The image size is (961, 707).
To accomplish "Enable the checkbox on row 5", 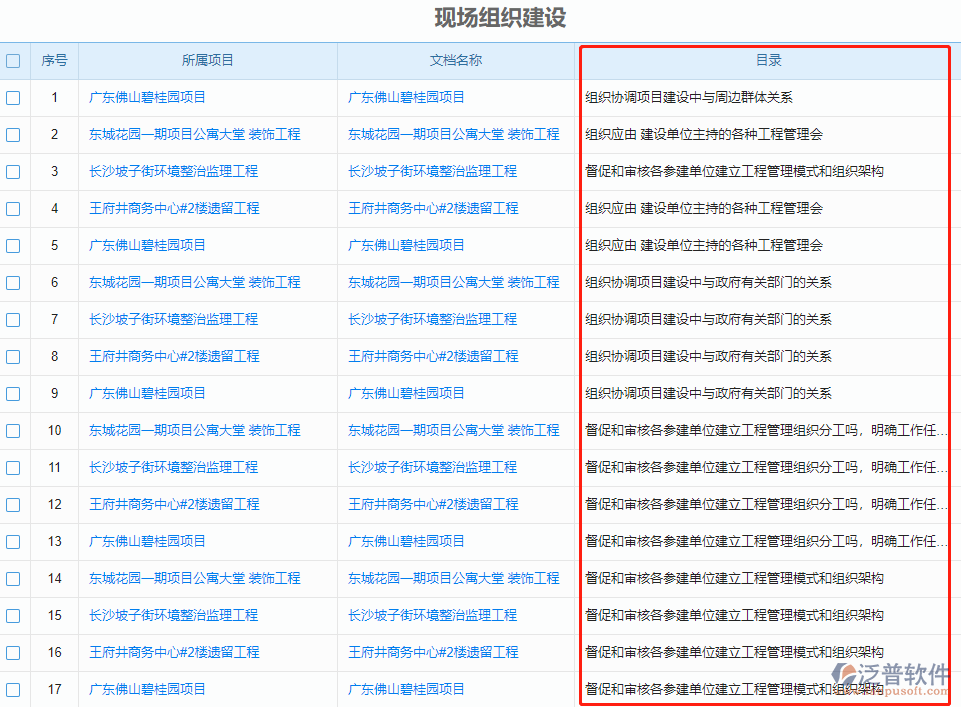I will tap(13, 245).
